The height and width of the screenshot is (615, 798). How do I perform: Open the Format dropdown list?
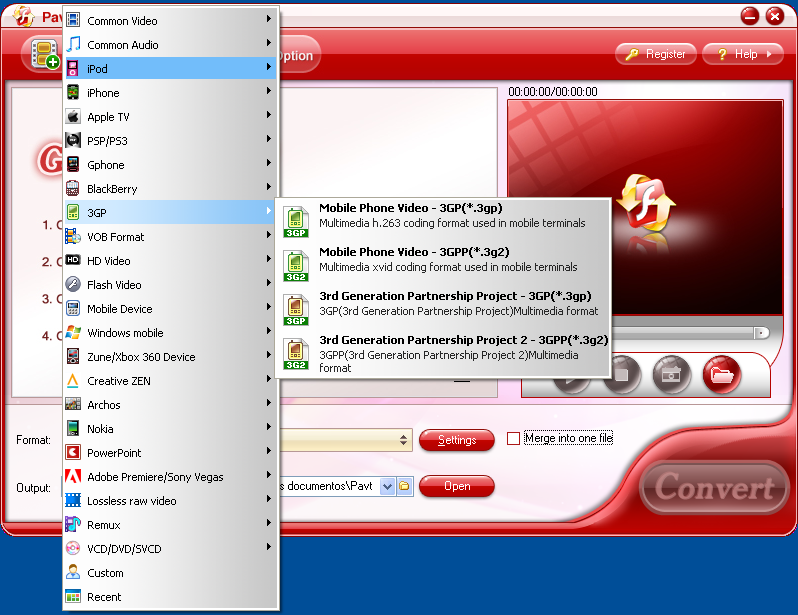coord(403,440)
